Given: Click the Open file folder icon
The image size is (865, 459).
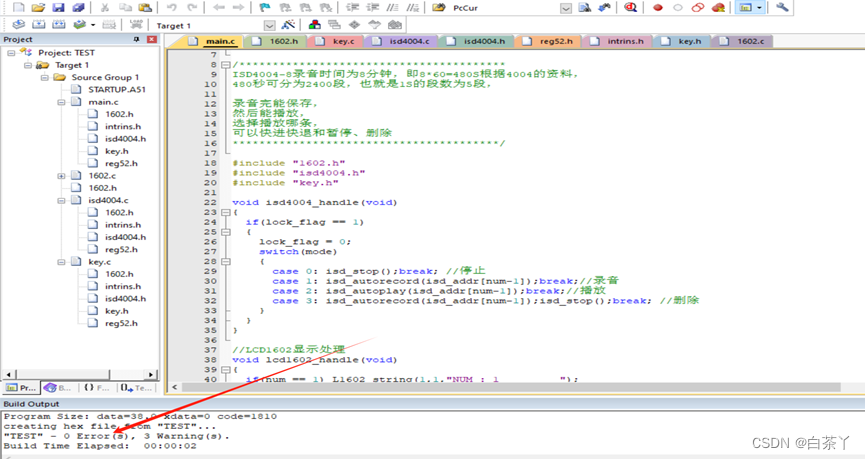Looking at the screenshot, I should click(39, 7).
